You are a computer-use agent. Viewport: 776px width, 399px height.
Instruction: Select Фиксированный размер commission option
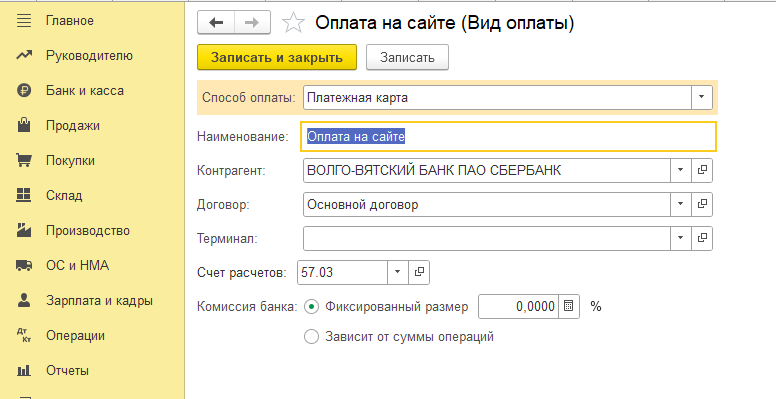pos(311,307)
